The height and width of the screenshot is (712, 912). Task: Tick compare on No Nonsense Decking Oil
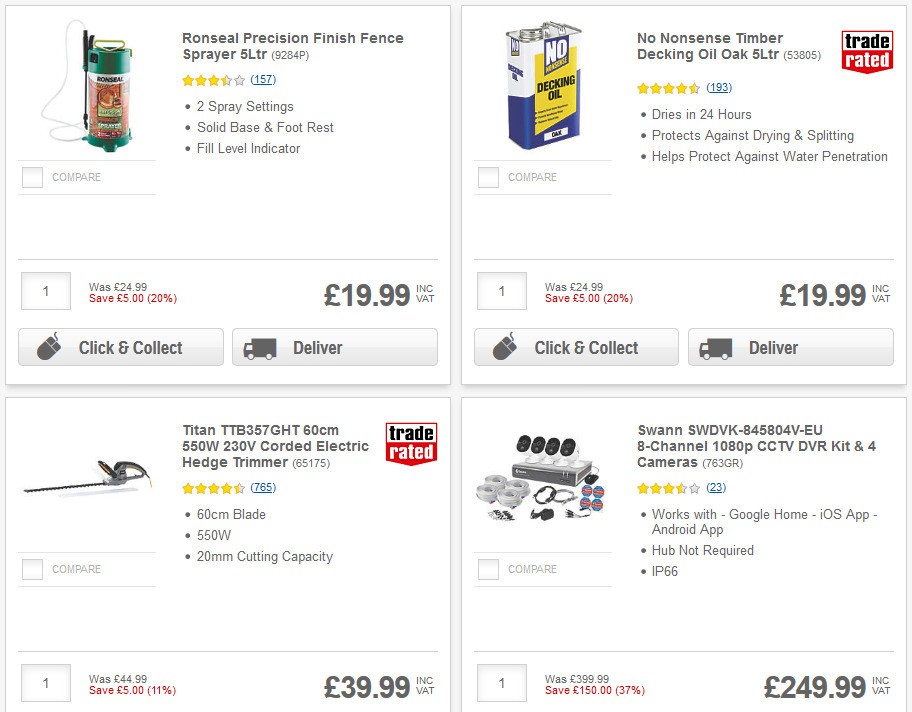(487, 177)
